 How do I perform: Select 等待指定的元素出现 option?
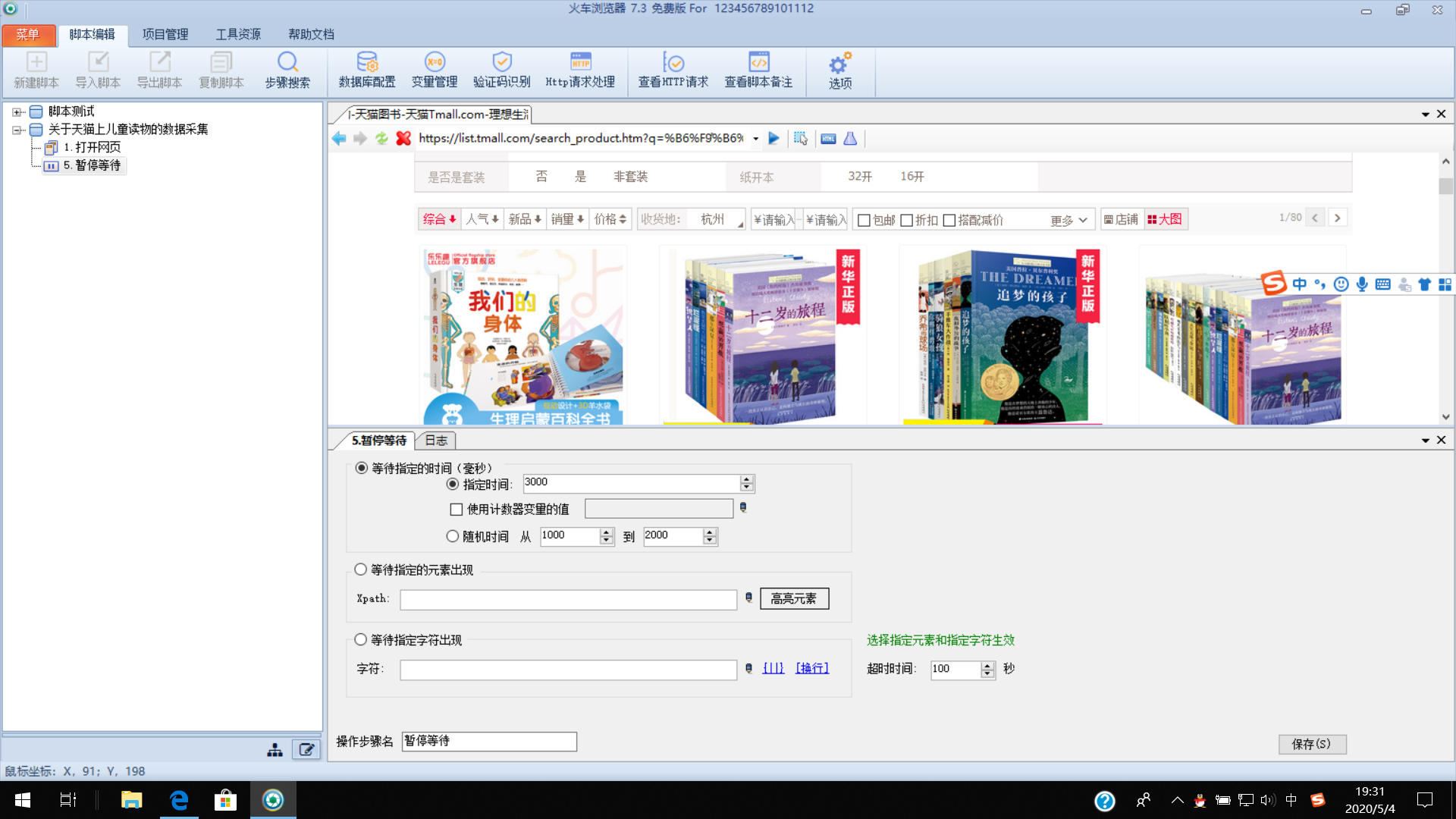(x=361, y=570)
